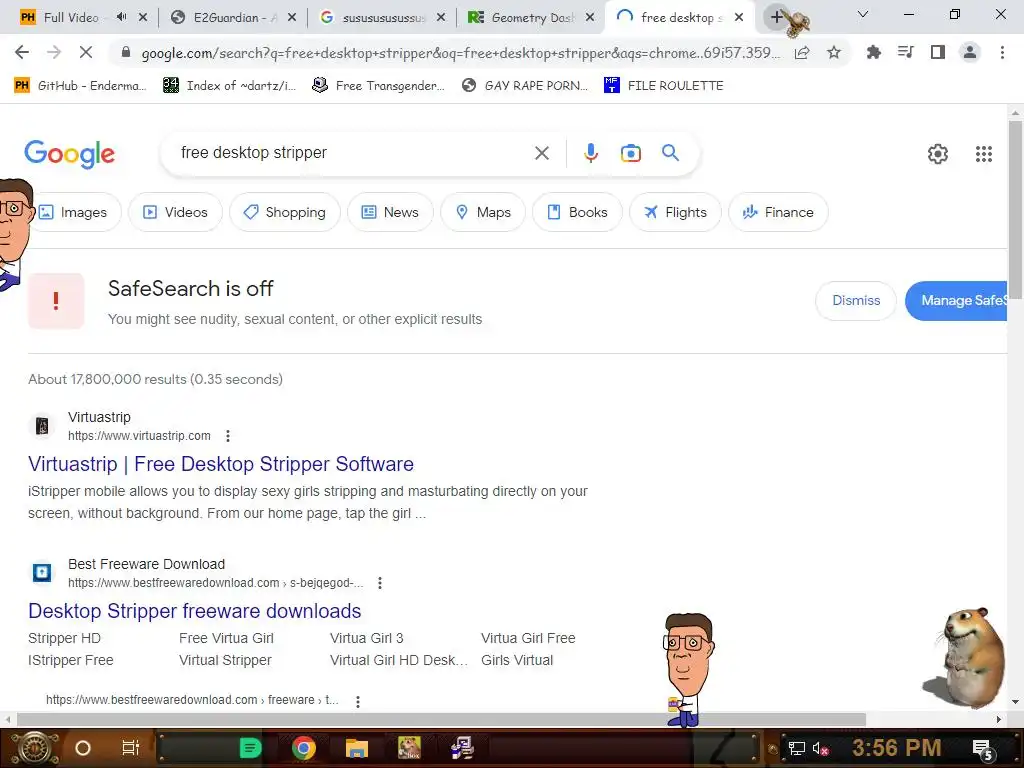Open Google quick settings gear
This screenshot has height=768, width=1024.
pyautogui.click(x=938, y=154)
